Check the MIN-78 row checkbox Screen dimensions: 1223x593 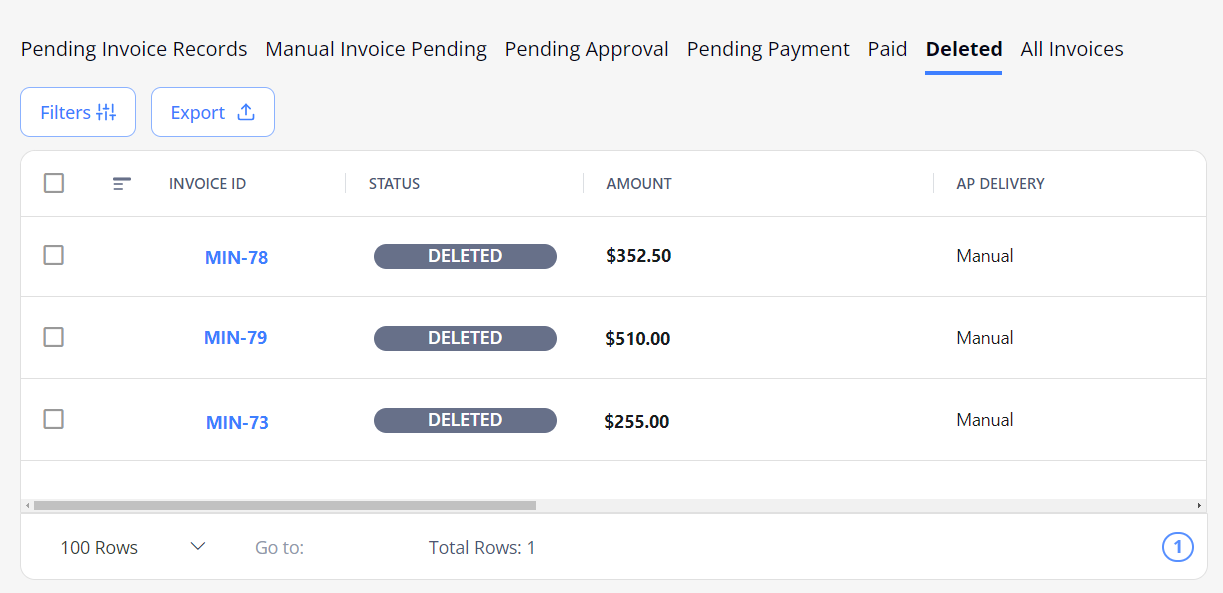pos(54,255)
